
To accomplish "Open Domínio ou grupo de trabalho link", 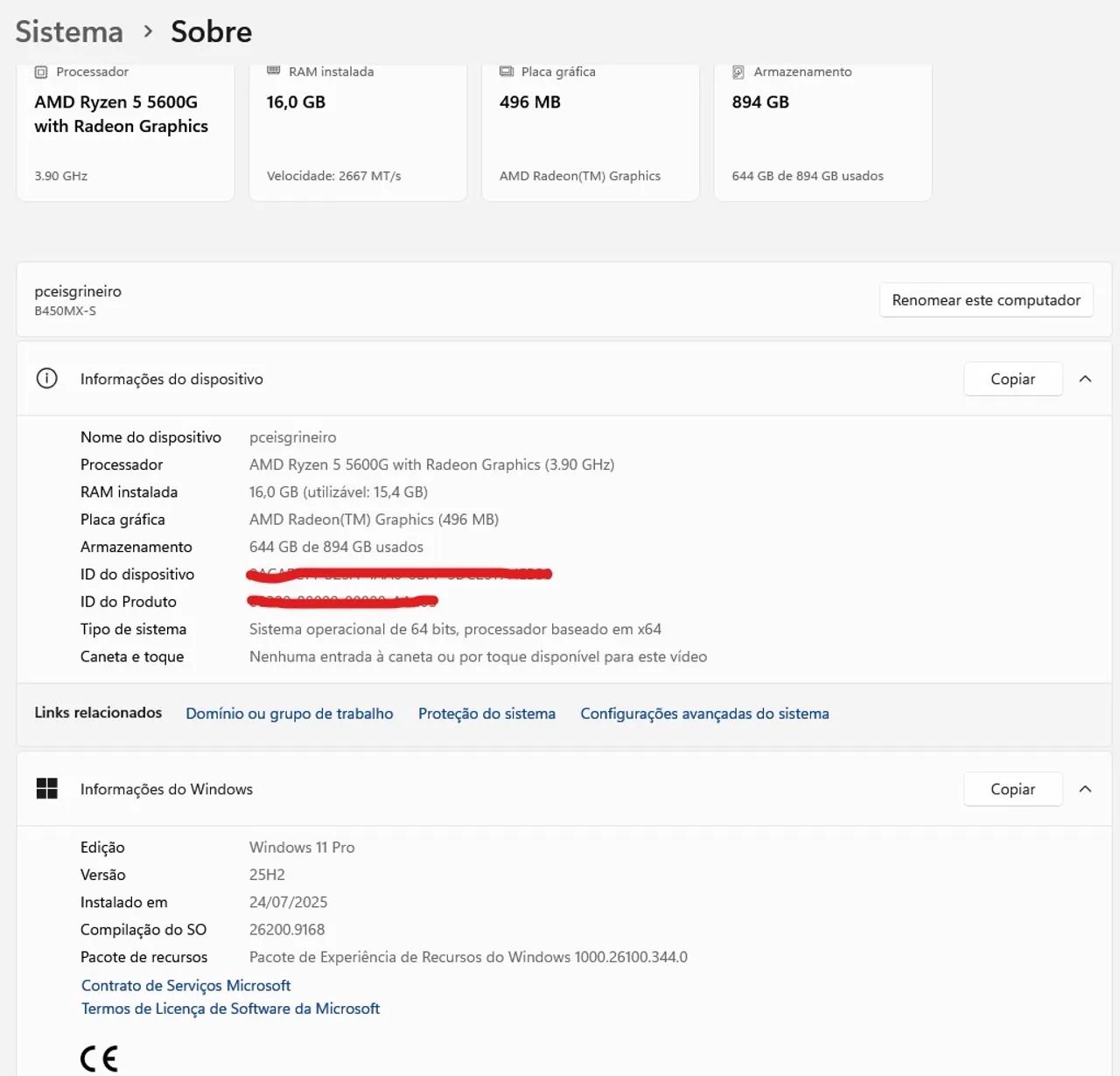I will pos(290,714).
